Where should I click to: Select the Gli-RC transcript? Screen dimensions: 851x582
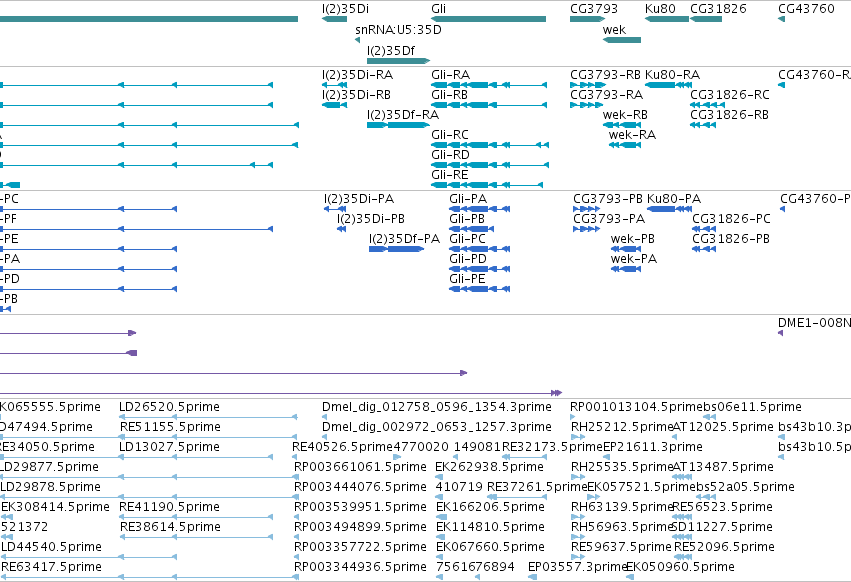(x=490, y=145)
